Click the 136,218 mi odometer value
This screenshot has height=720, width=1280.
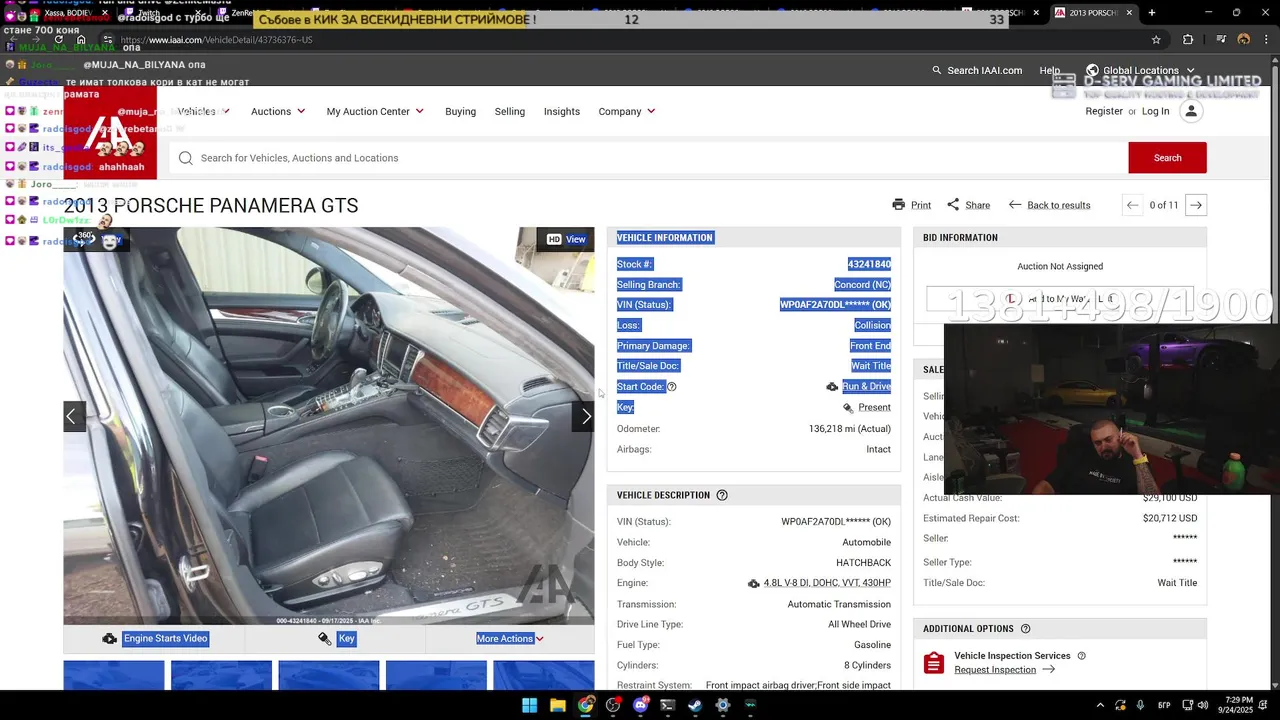coord(850,429)
